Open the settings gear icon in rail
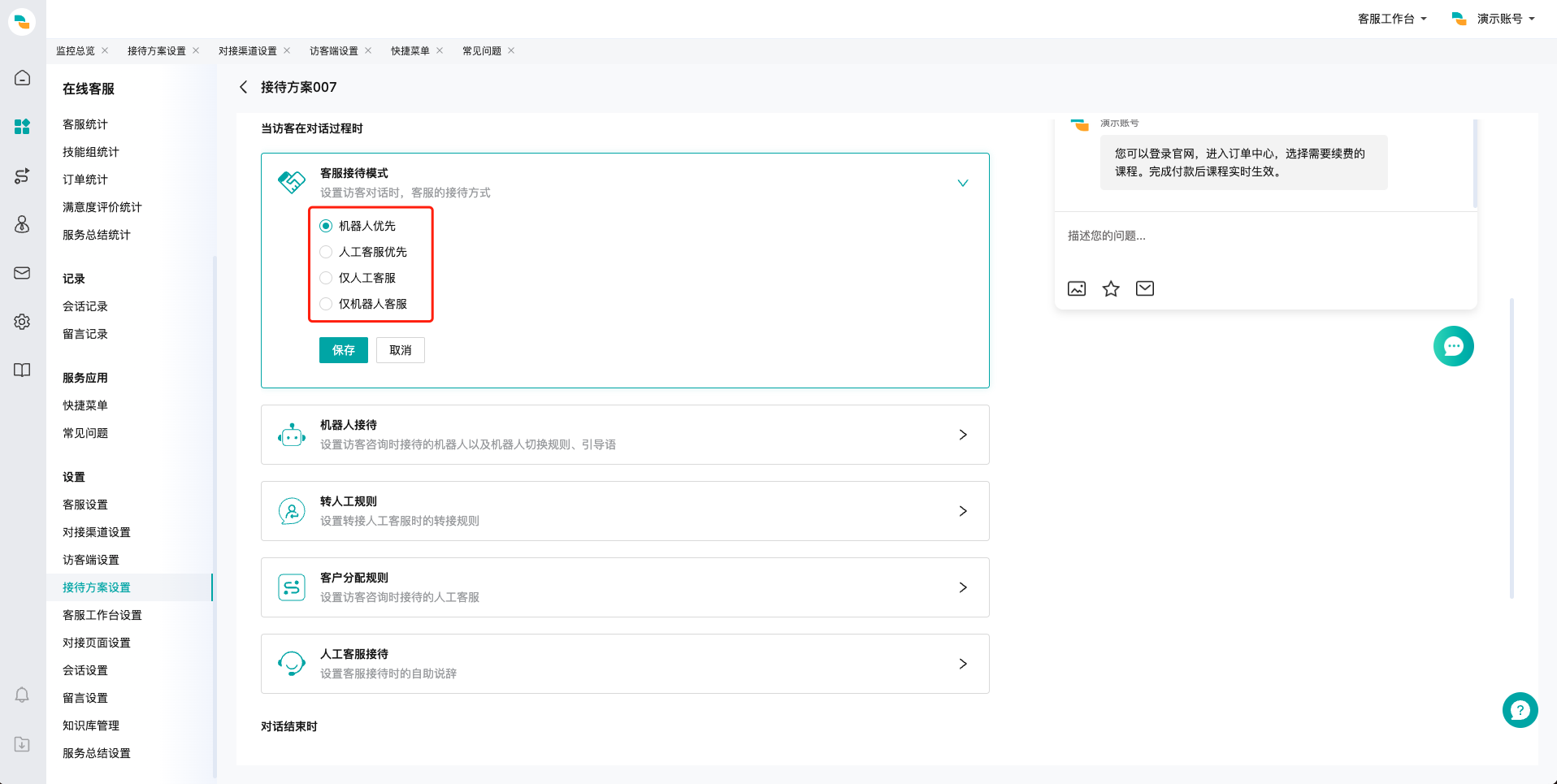The height and width of the screenshot is (784, 1557). click(22, 322)
